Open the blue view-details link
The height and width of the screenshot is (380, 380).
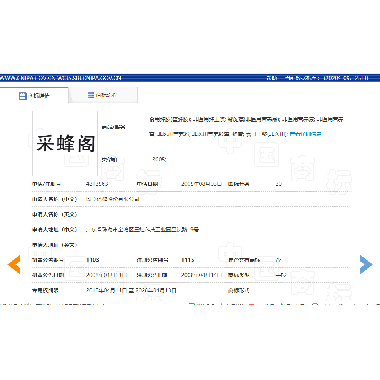(305, 134)
